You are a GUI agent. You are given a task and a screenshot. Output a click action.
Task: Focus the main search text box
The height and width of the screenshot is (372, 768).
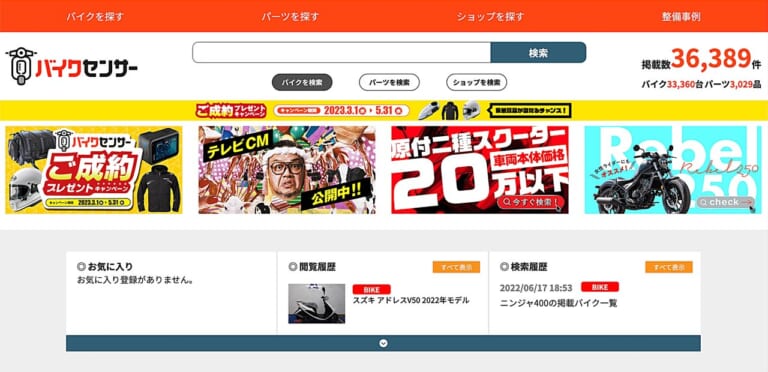click(341, 52)
